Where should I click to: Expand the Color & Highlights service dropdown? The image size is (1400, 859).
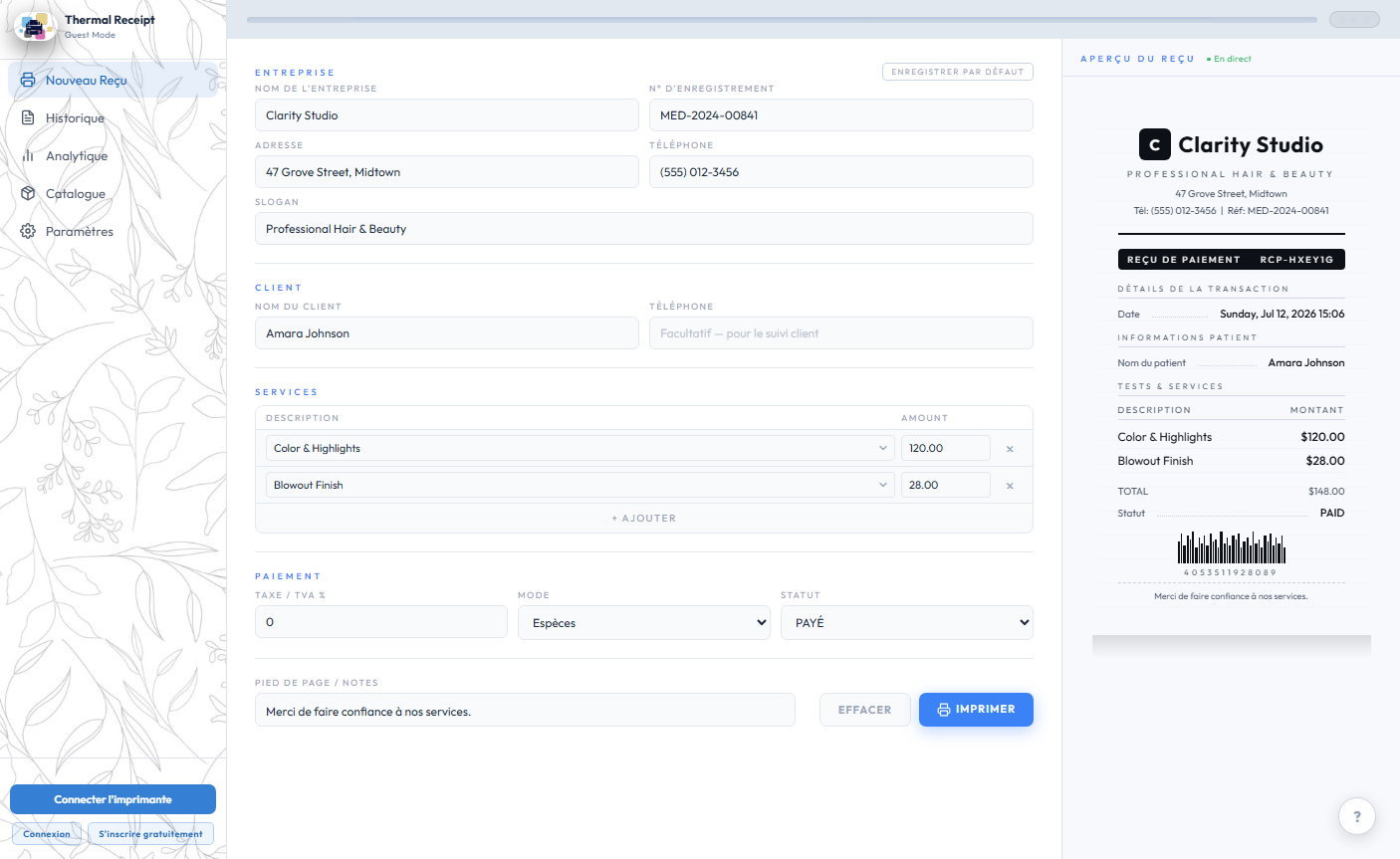point(579,448)
